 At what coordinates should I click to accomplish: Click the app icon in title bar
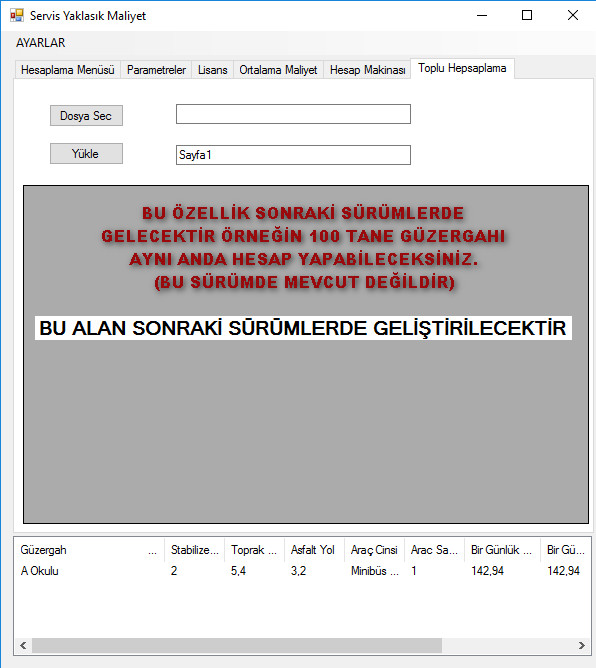point(17,15)
